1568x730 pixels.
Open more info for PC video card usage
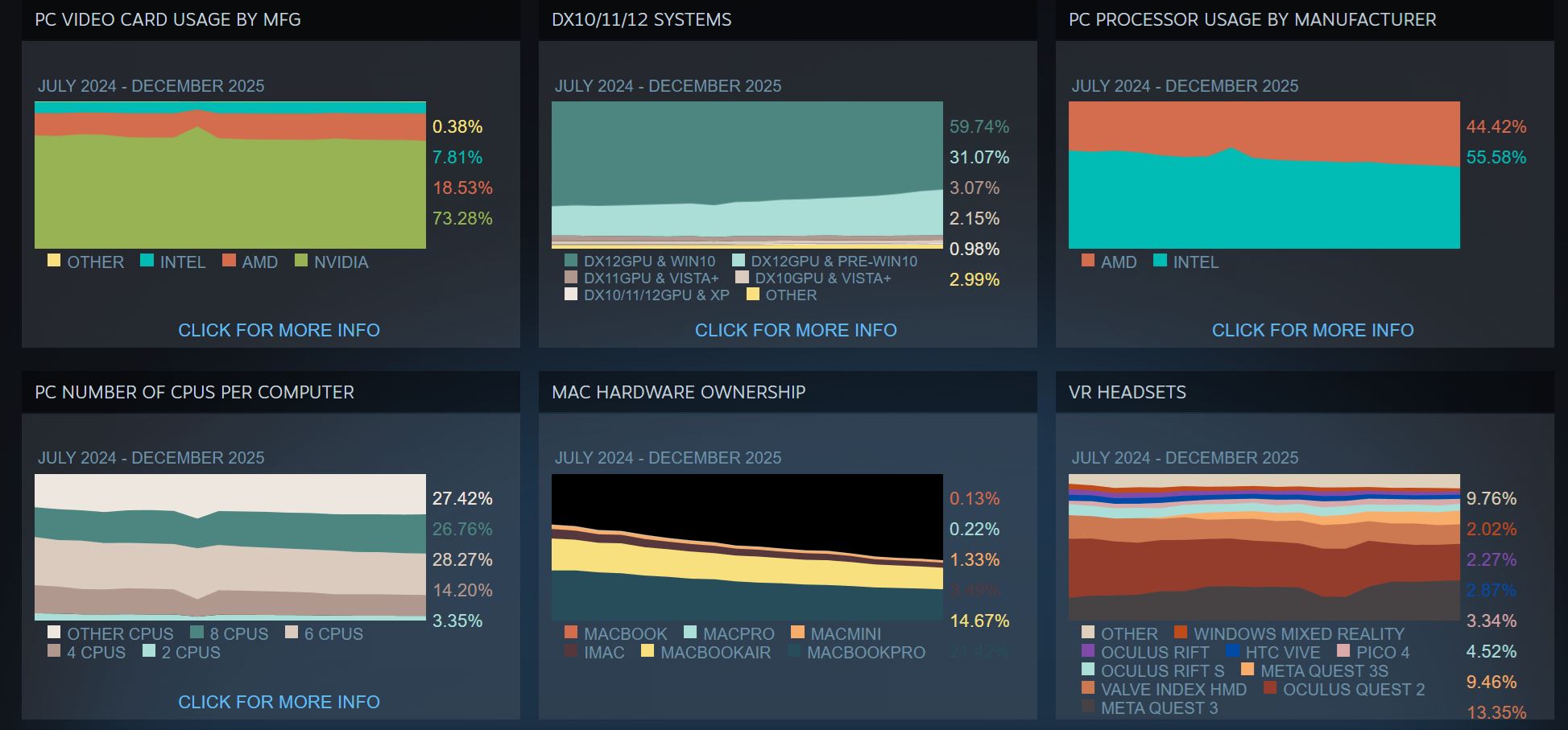[279, 330]
